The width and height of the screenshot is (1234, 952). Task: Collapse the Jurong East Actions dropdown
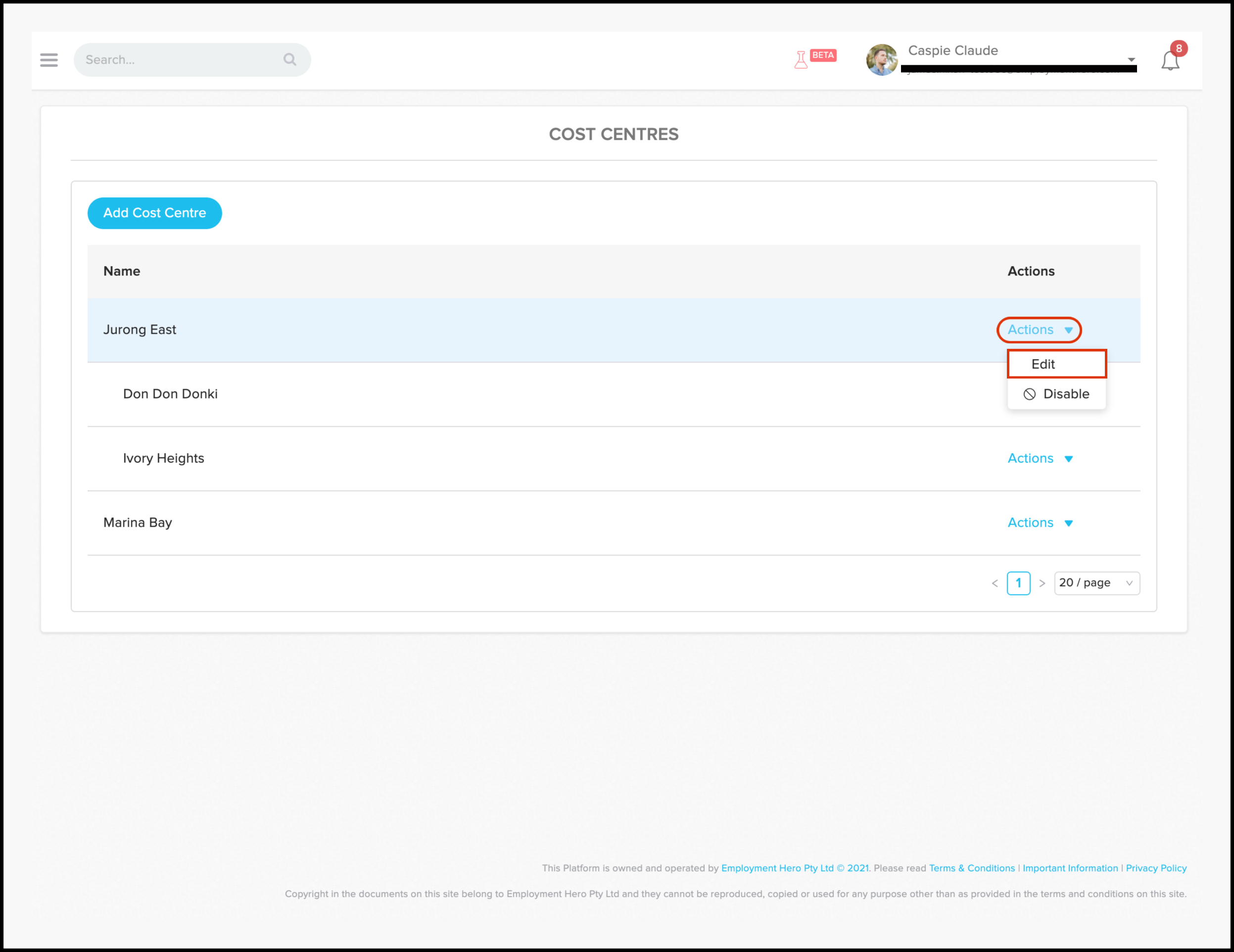click(x=1039, y=330)
